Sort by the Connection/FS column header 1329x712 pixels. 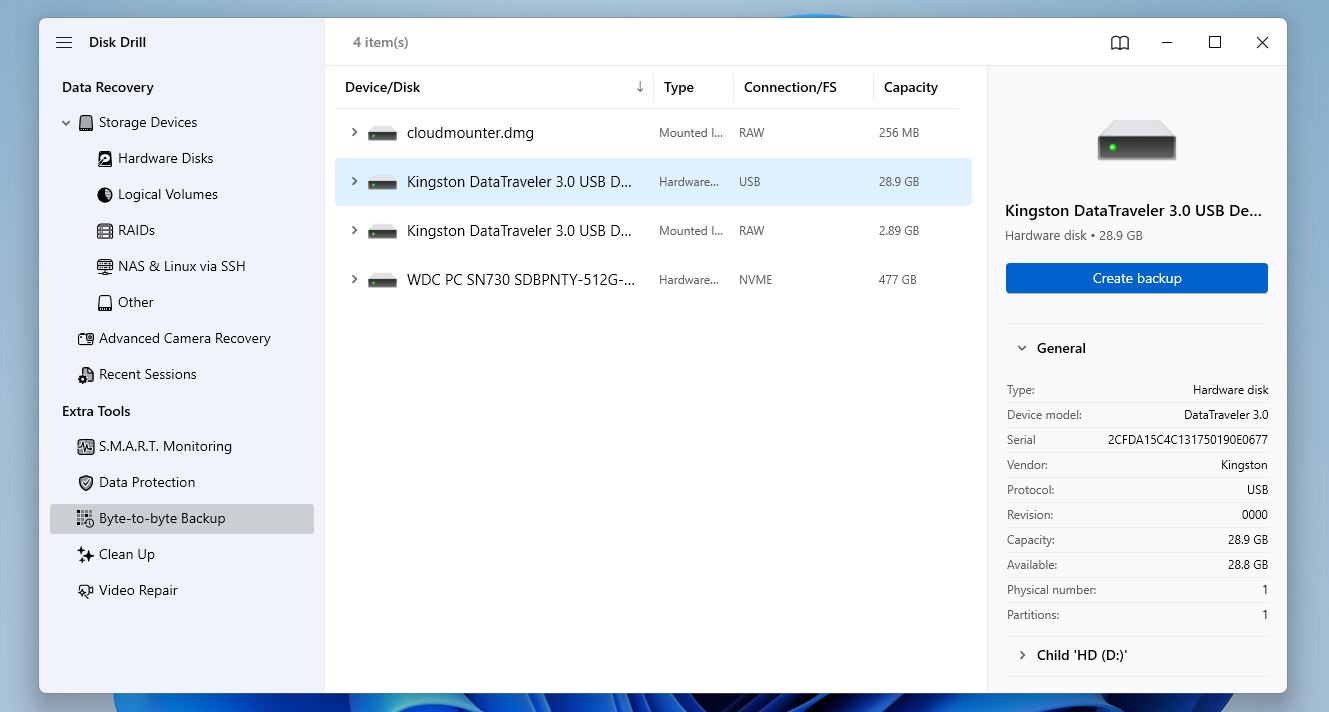point(790,88)
